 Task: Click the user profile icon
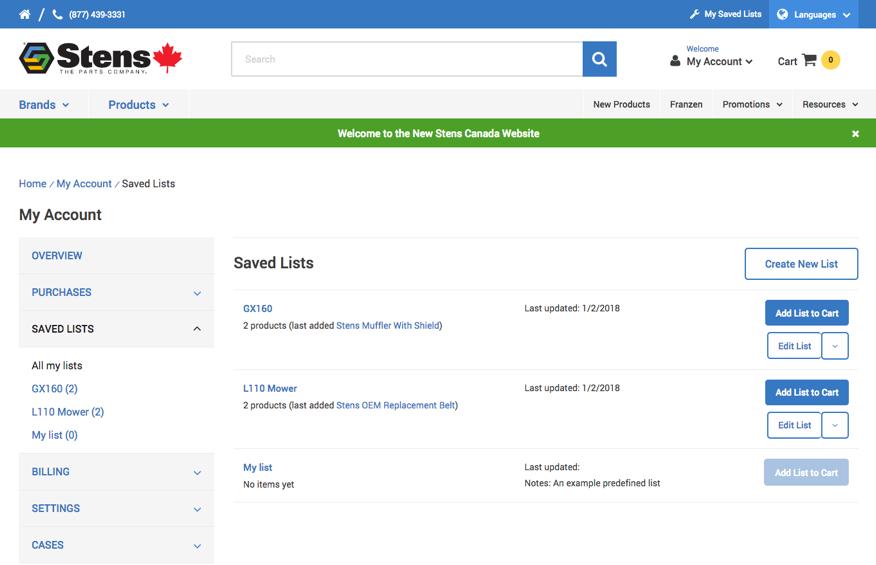[x=675, y=61]
